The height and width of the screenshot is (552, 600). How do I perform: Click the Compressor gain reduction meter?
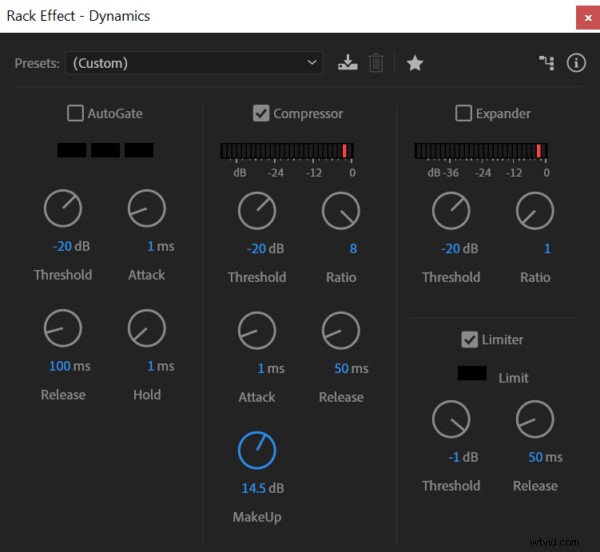286,151
